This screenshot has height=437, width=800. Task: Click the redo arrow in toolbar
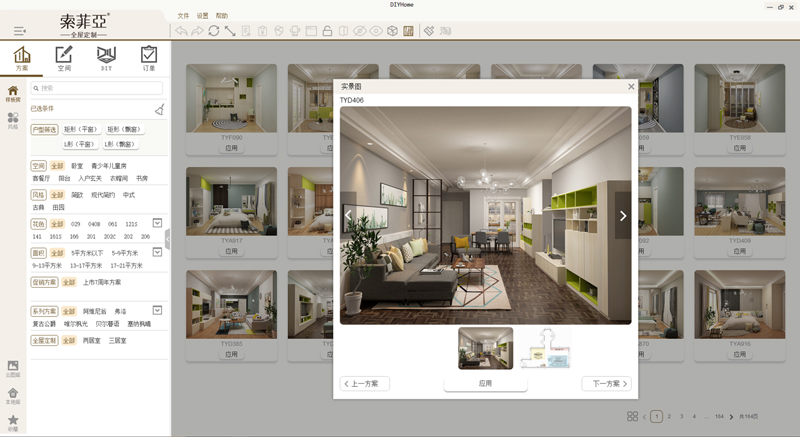pyautogui.click(x=197, y=31)
